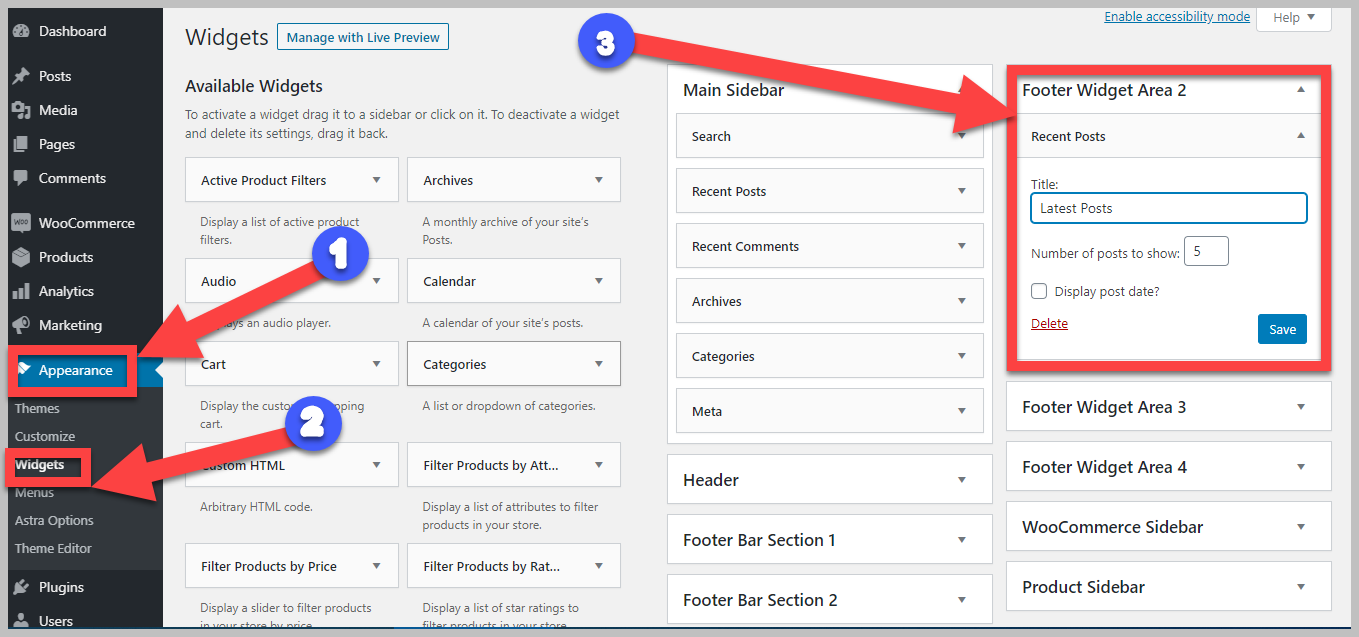1359x637 pixels.
Task: Click the Media icon in sidebar
Action: pyautogui.click(x=21, y=110)
